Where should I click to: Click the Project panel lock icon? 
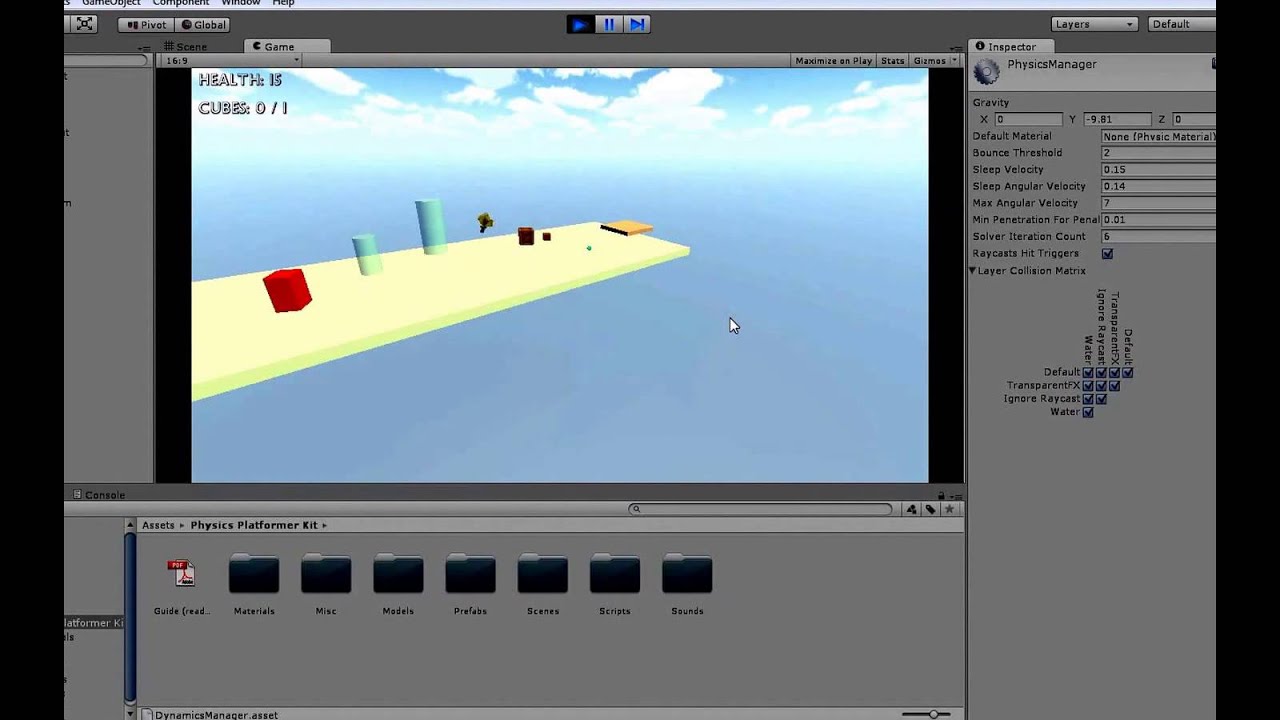pos(941,496)
